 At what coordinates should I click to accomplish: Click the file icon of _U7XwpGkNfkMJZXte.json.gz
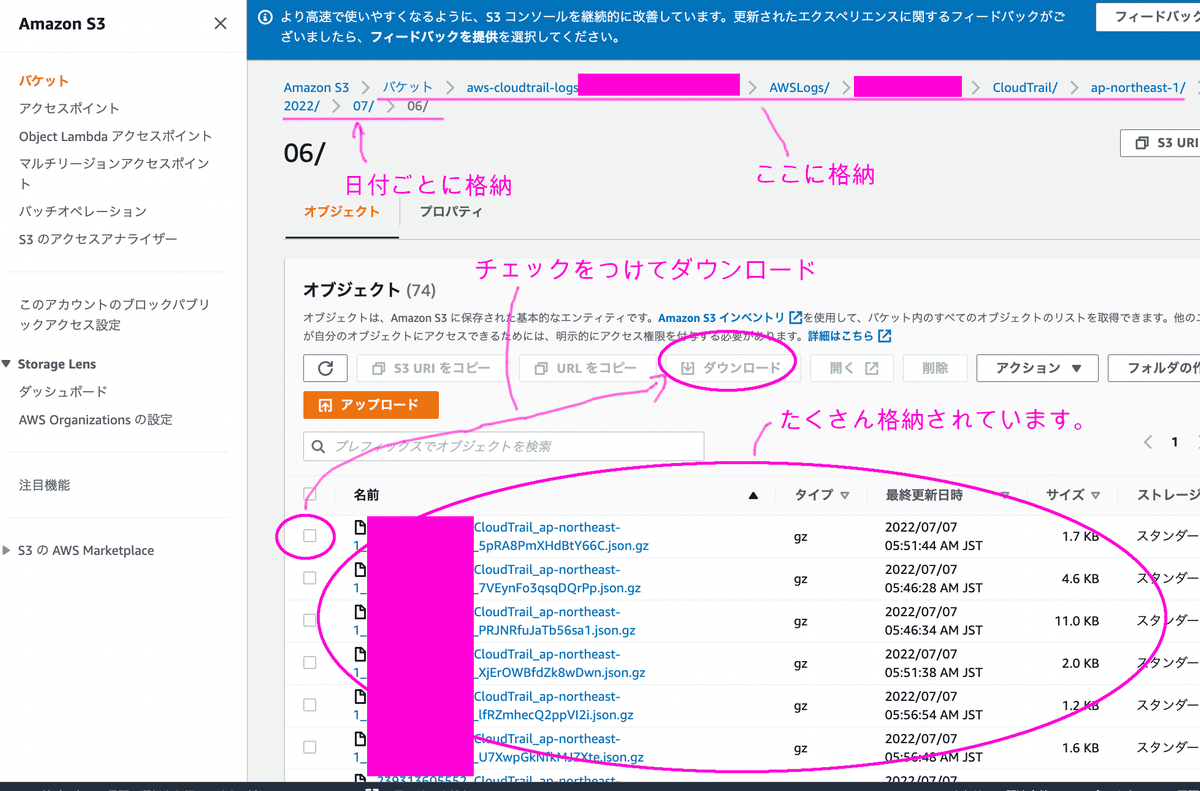[x=359, y=738]
